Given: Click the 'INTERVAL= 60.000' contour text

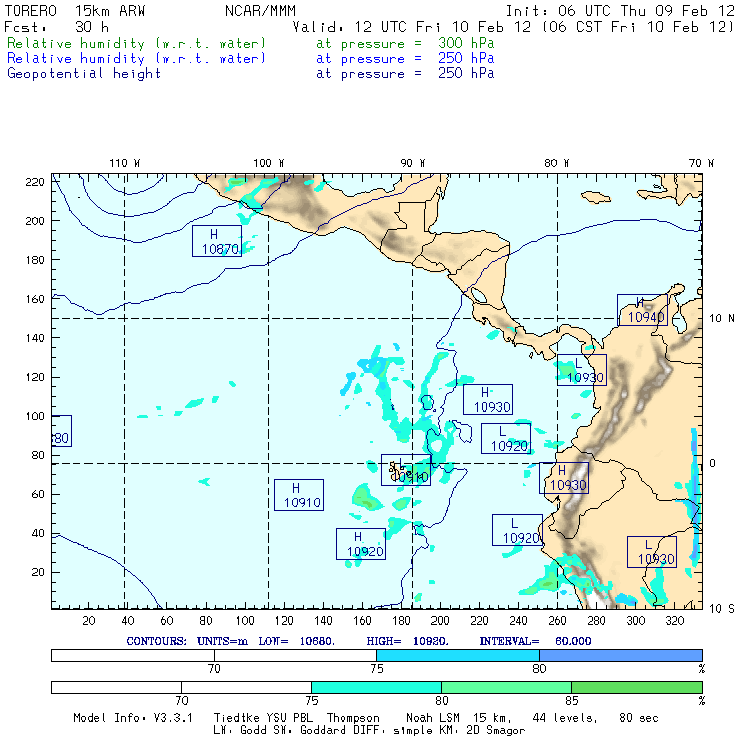Looking at the screenshot, I should (535, 641).
